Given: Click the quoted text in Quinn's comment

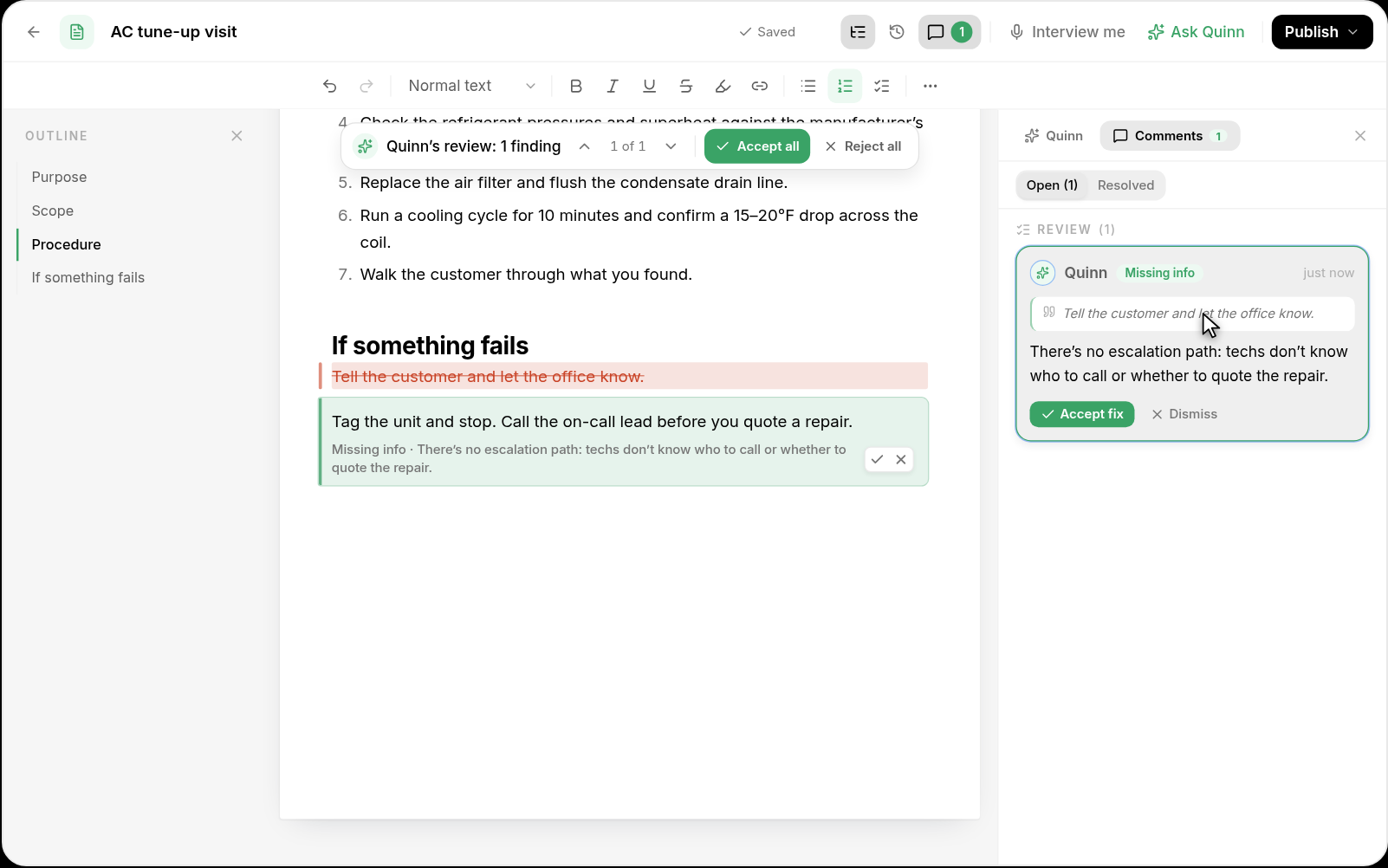Looking at the screenshot, I should [1192, 314].
